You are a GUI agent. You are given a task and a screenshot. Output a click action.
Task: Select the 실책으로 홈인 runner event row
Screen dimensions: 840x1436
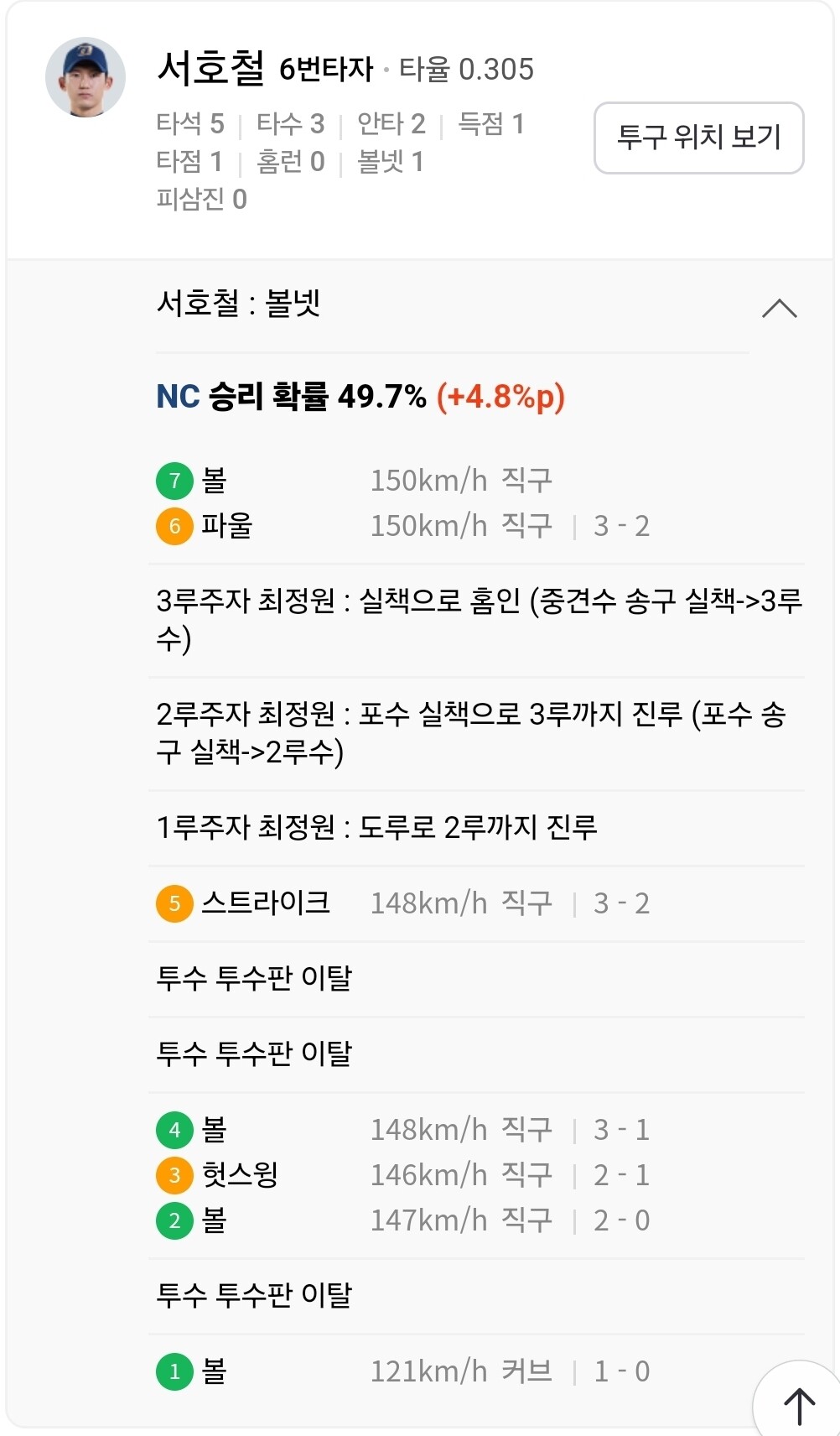[x=478, y=620]
